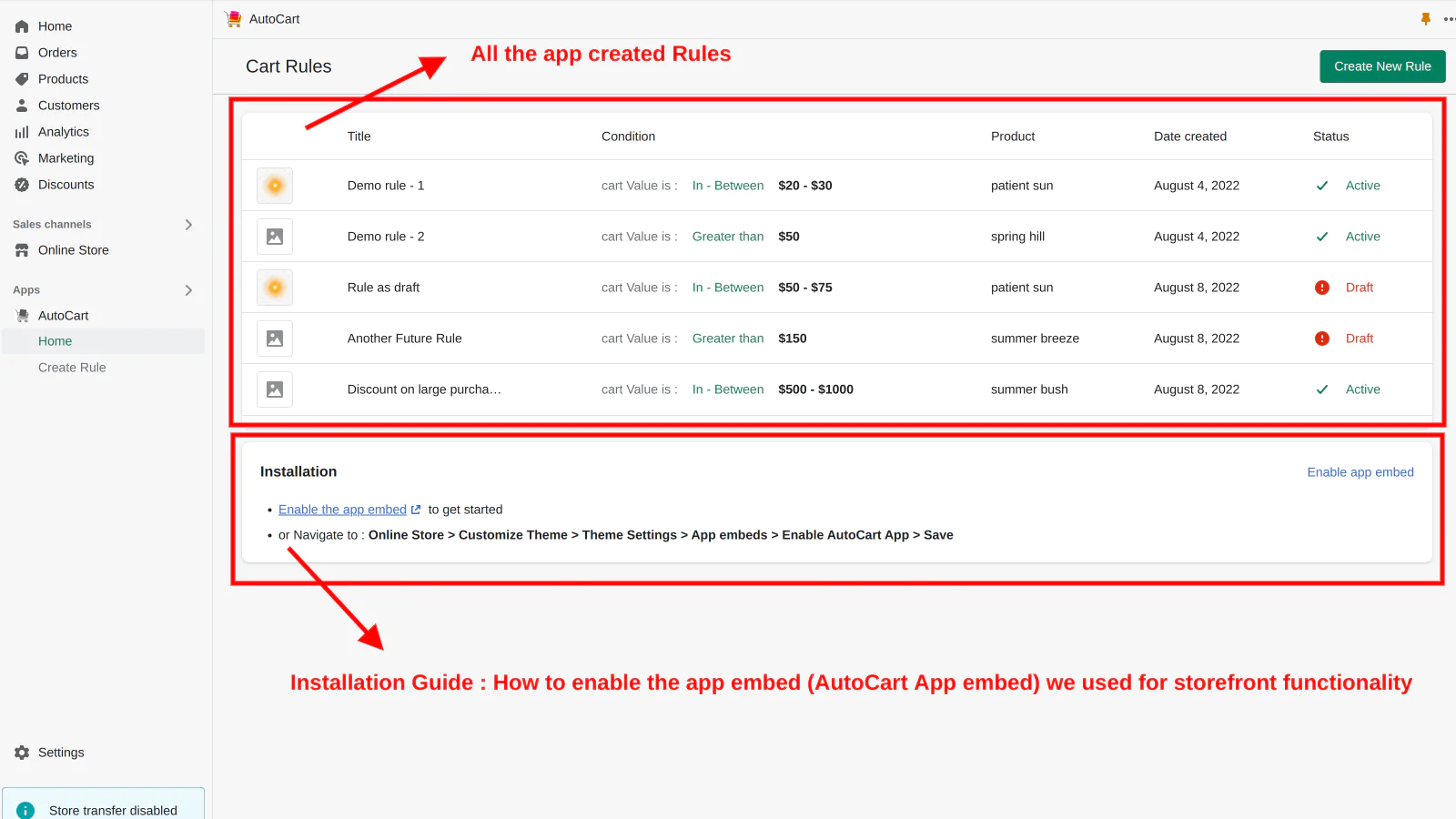Click the Analytics bar chart icon
This screenshot has height=819, width=1456.
pyautogui.click(x=22, y=132)
